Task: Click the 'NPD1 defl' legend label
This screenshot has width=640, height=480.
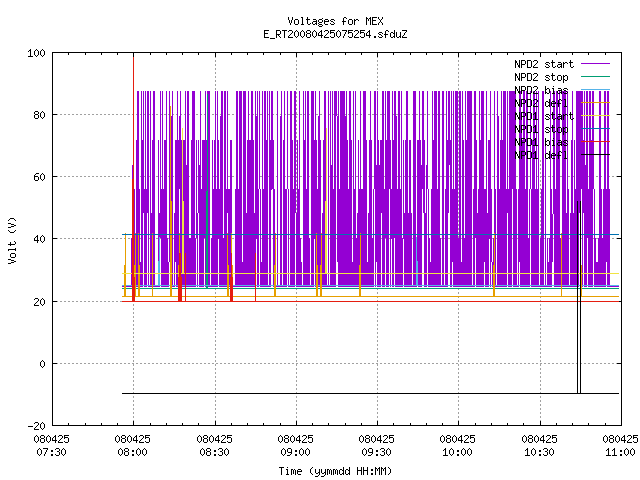Action: pos(541,155)
